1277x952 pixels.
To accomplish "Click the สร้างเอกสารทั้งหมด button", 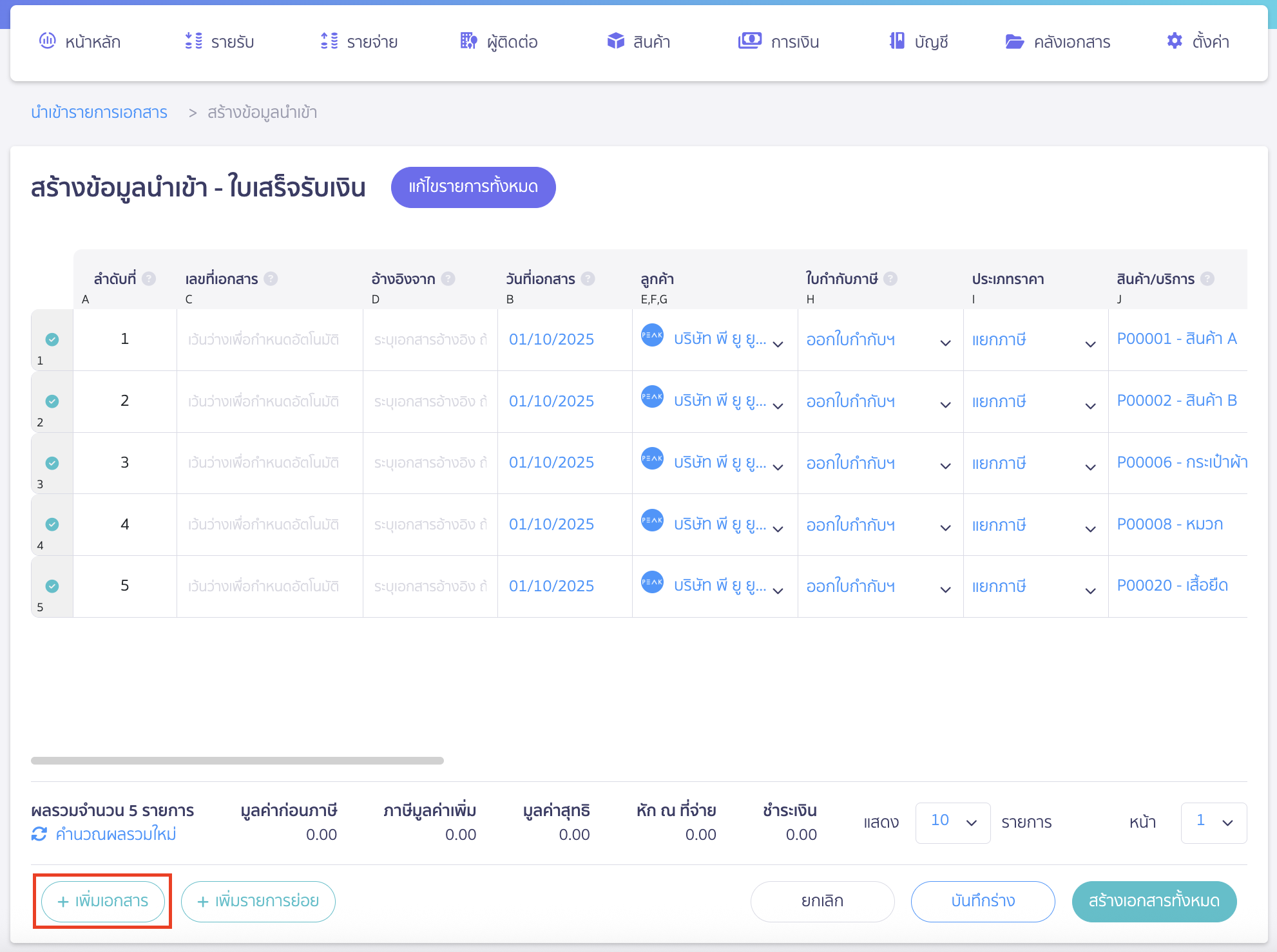I will 1153,900.
